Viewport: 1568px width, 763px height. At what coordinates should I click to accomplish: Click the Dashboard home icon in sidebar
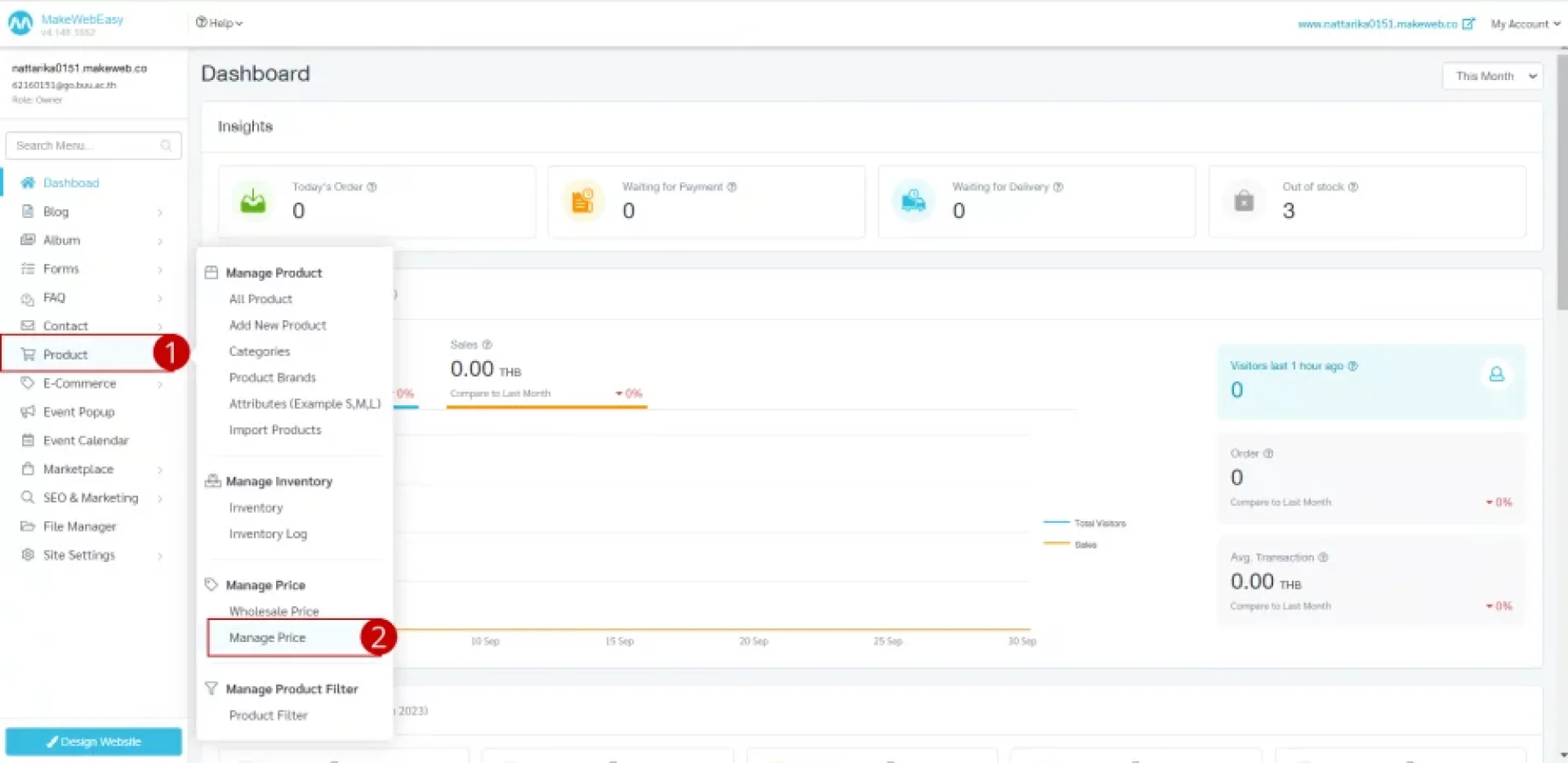pyautogui.click(x=28, y=183)
